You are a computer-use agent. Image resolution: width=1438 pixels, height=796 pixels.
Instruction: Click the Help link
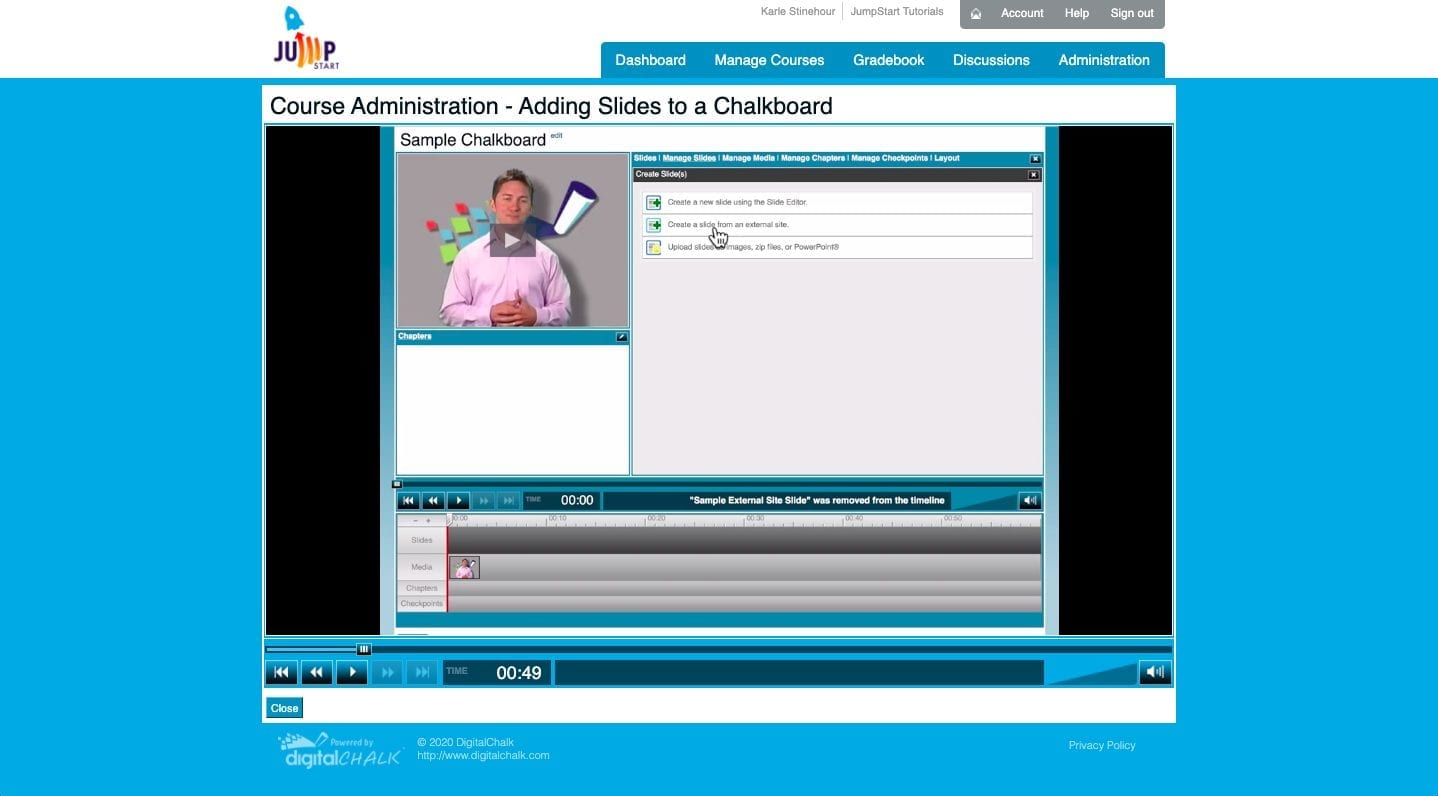[x=1077, y=13]
